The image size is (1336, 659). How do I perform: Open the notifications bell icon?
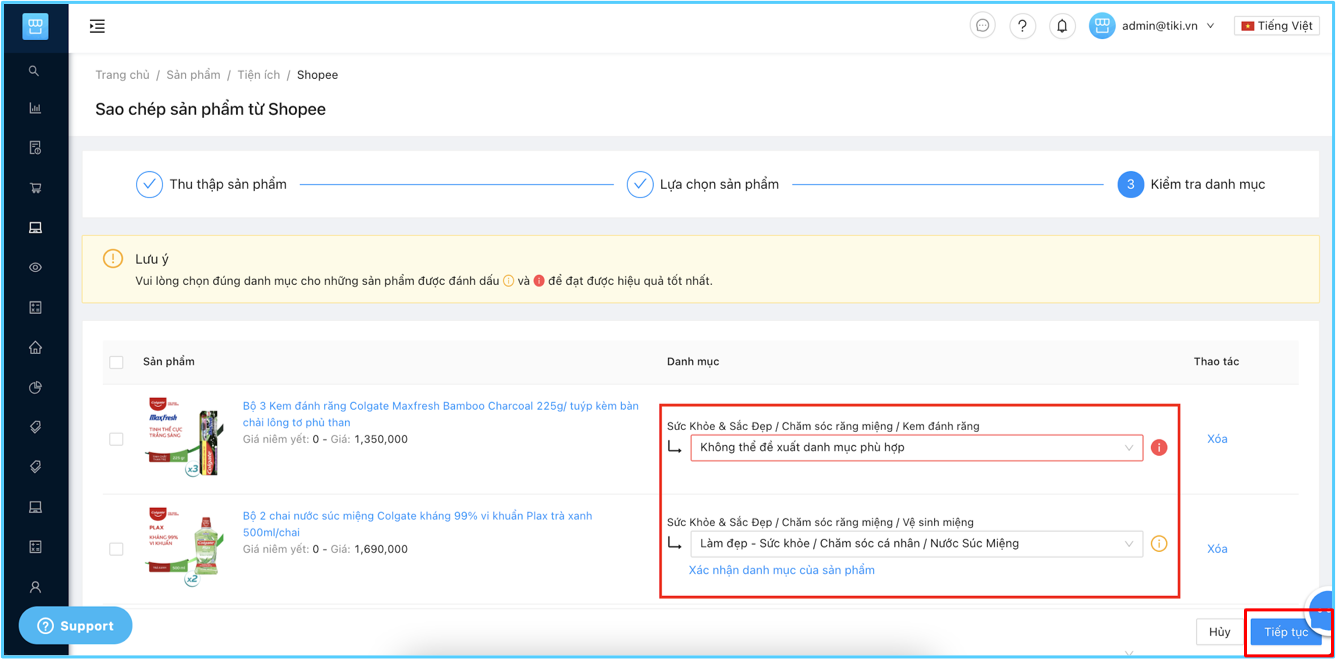coord(1062,26)
